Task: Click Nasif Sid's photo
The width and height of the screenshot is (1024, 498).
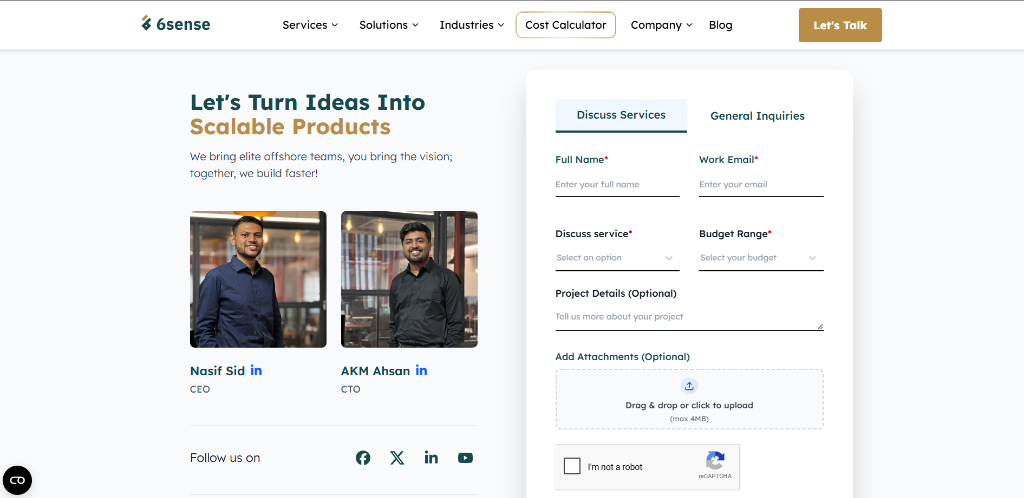Action: click(x=258, y=279)
